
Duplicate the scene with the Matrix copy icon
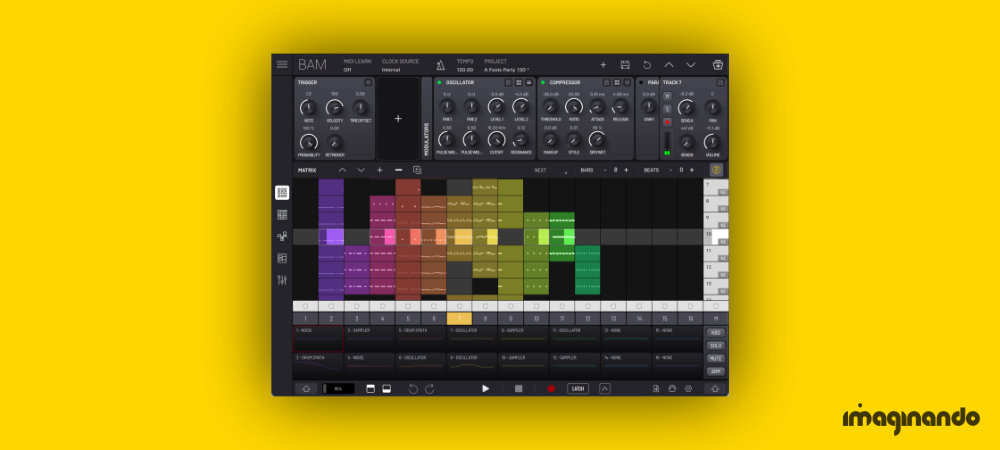coord(417,170)
